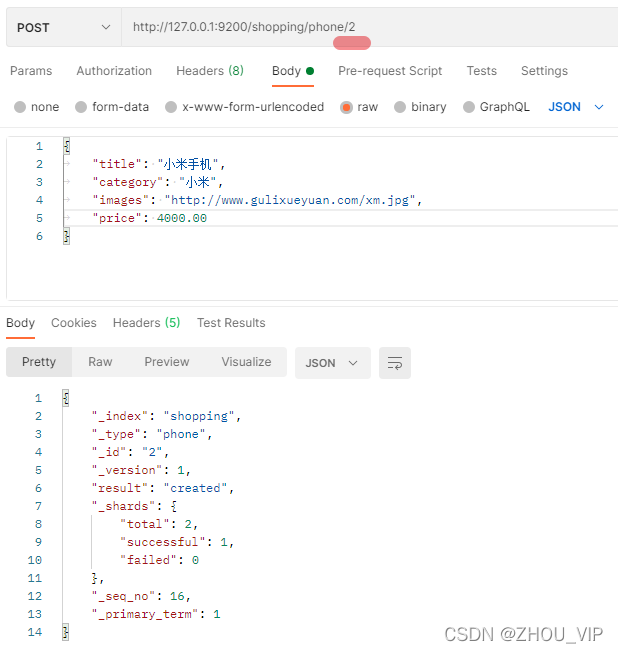618x653 pixels.
Task: Click the images URL in request body
Action: 290,200
